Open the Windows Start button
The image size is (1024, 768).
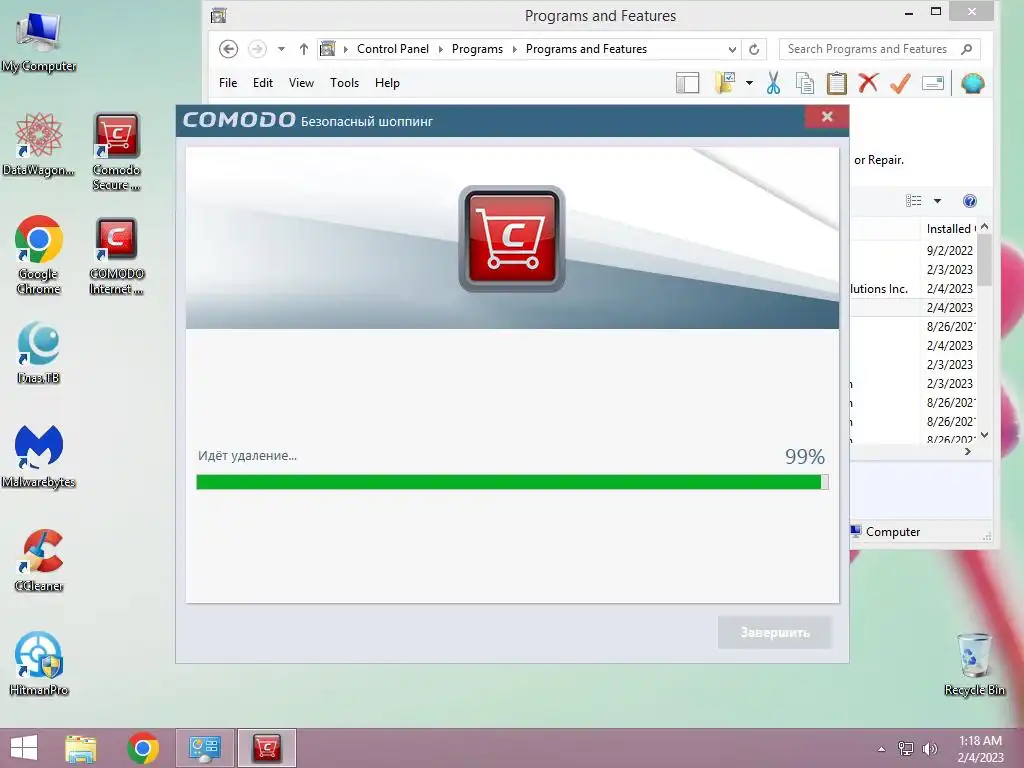(24, 748)
